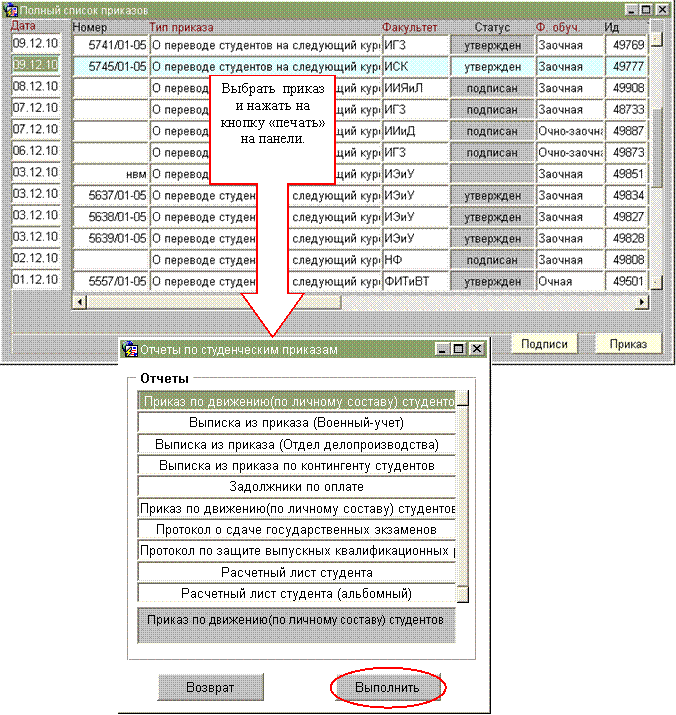Click the reports list scroll down button
This screenshot has height=715, width=676.
point(463,595)
